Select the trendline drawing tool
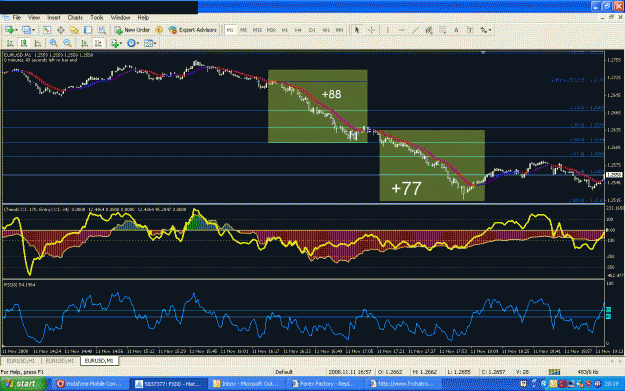Viewport: 625px width, 391px height. pos(415,30)
